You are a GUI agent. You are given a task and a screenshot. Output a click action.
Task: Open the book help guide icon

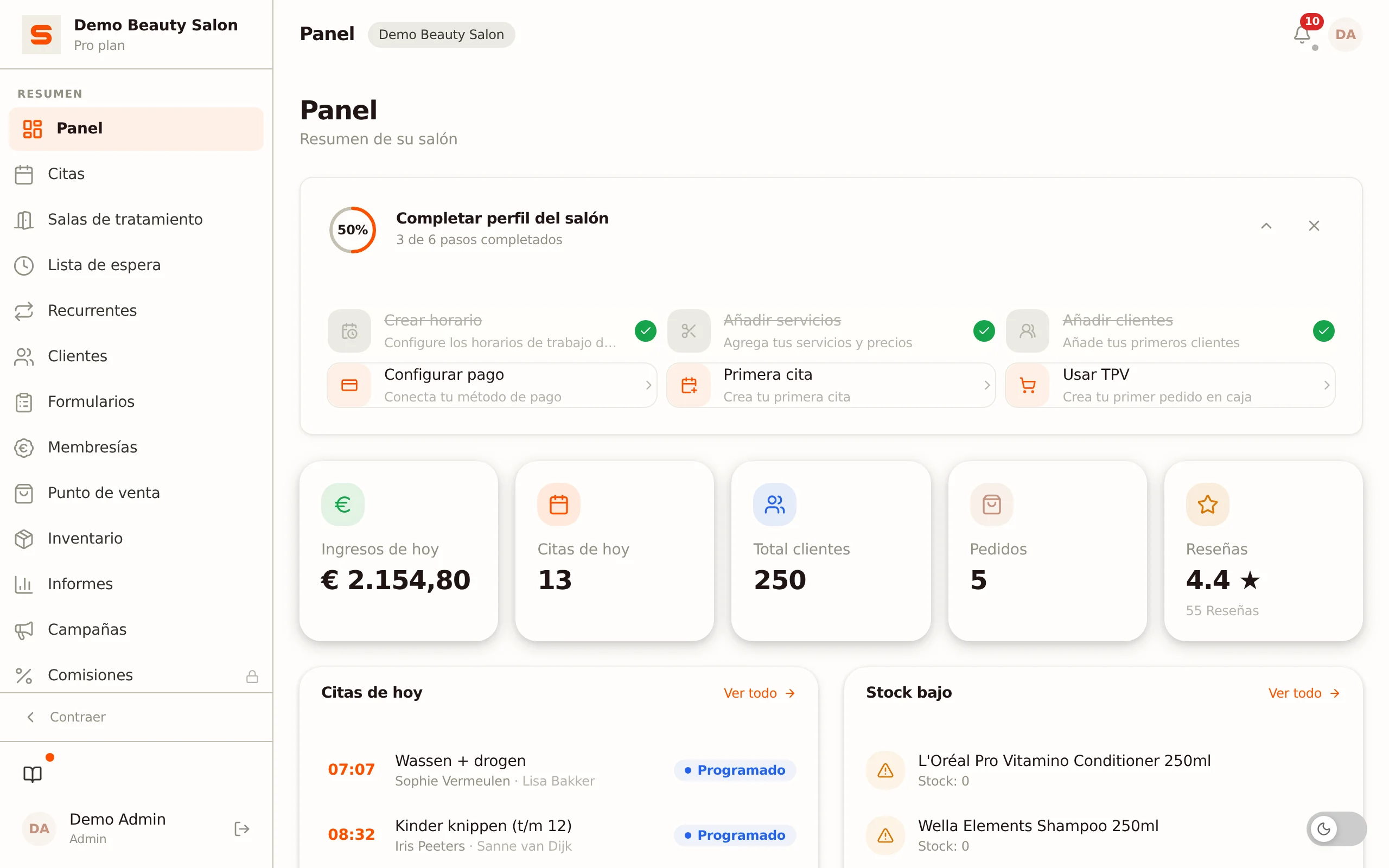pos(33,774)
